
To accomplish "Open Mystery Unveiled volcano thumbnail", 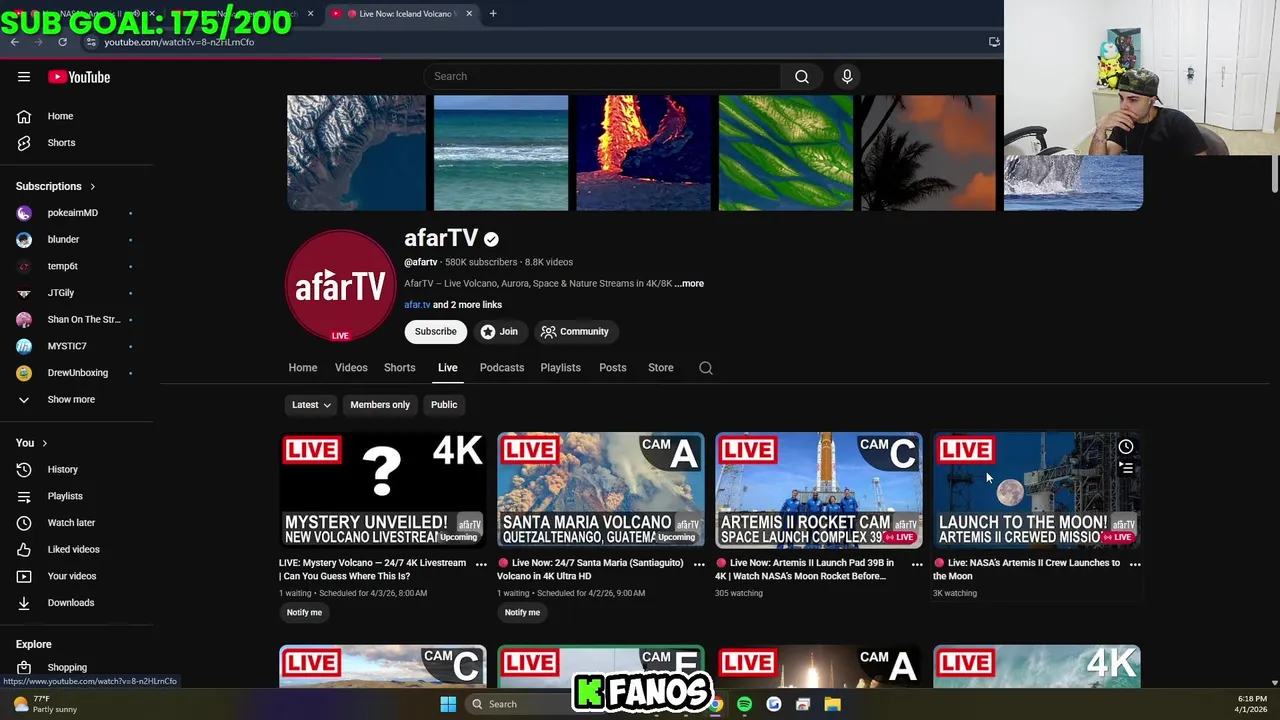I will pyautogui.click(x=383, y=490).
